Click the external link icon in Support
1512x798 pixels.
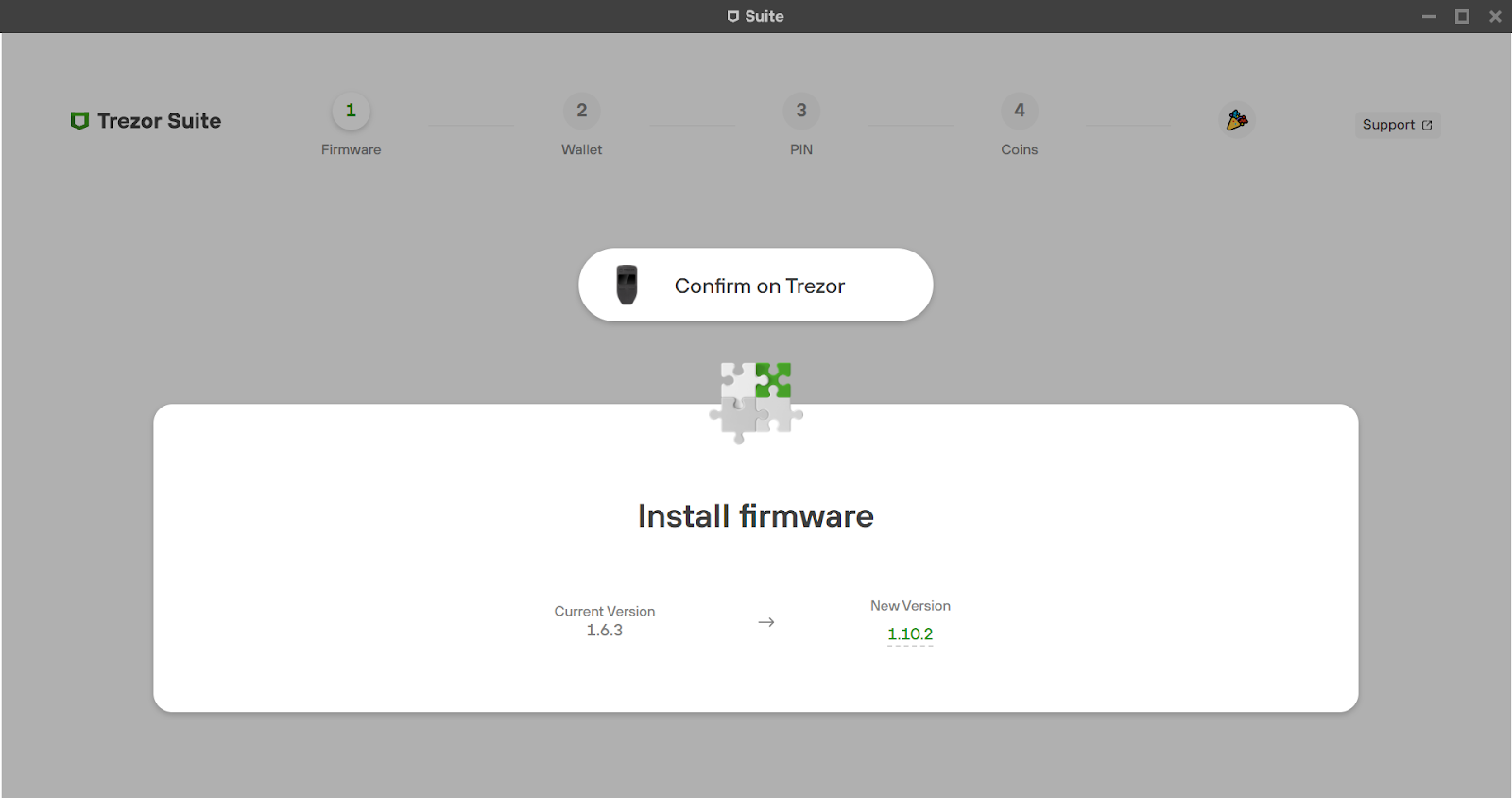coord(1427,125)
